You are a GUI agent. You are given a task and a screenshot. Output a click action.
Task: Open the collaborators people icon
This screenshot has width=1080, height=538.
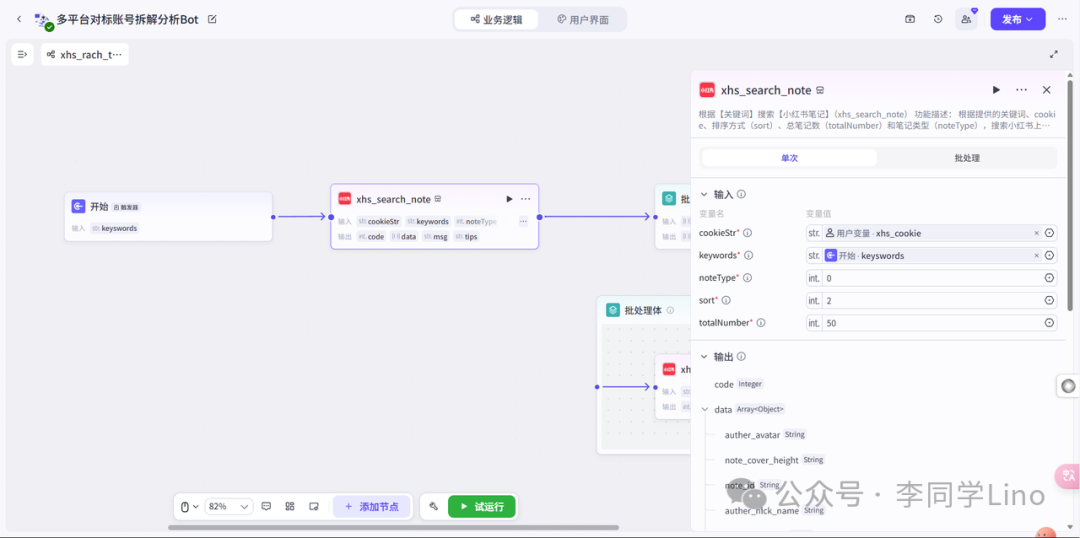(x=966, y=19)
